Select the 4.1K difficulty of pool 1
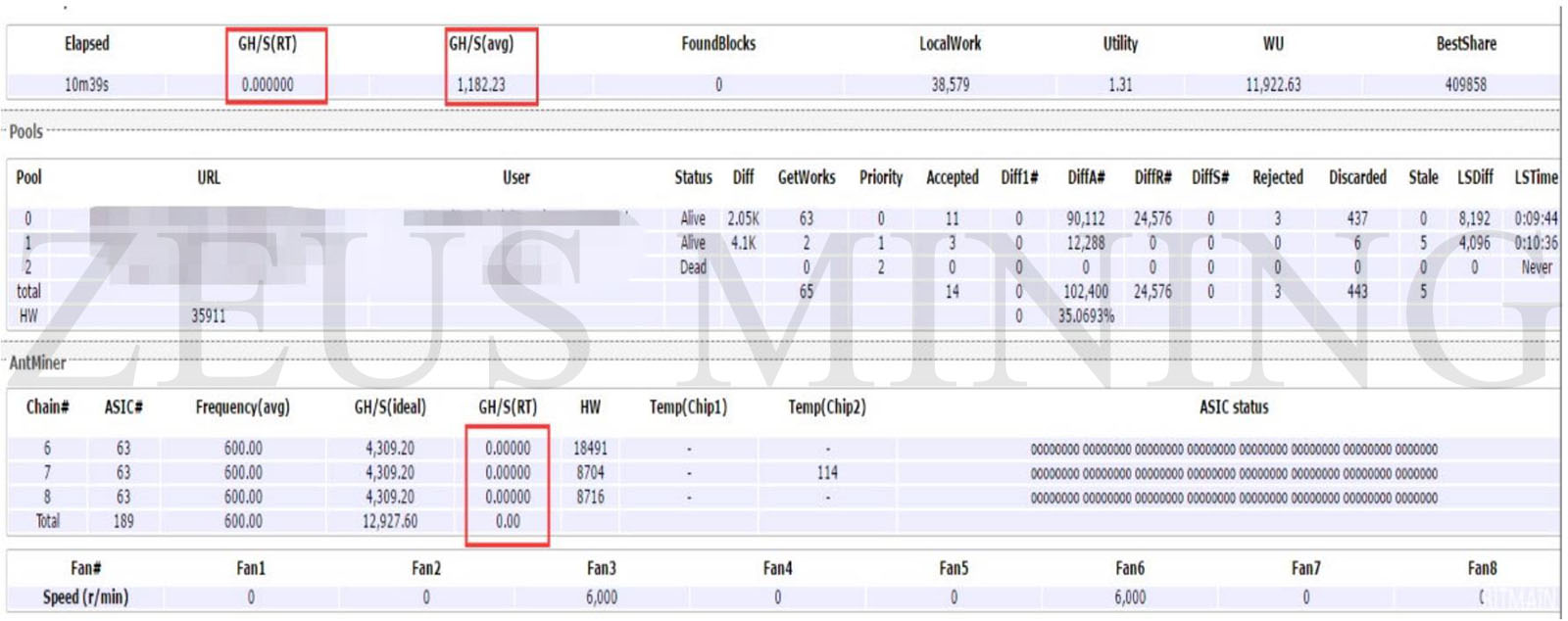 743,243
